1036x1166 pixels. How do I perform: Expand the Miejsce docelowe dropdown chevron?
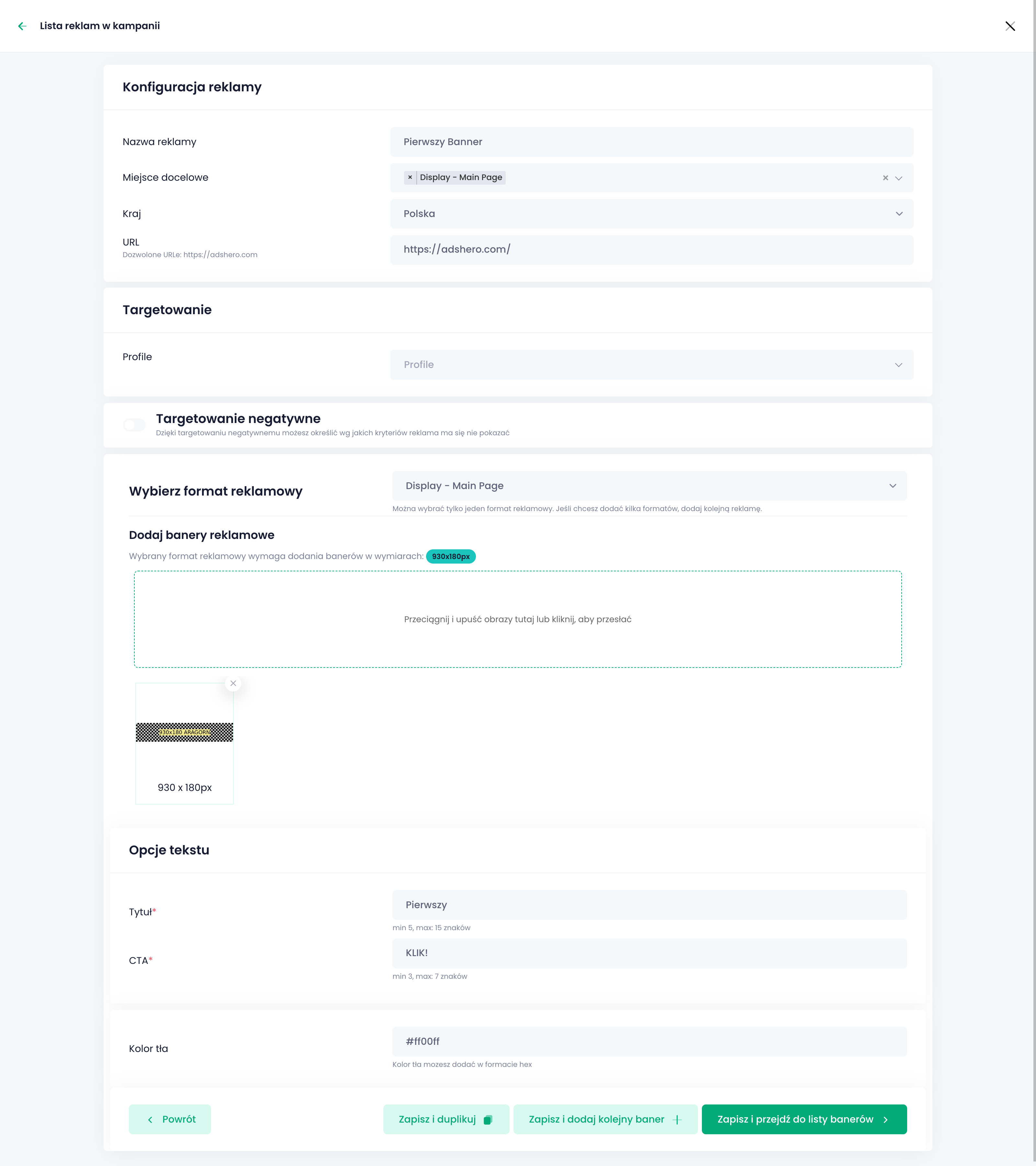[899, 178]
